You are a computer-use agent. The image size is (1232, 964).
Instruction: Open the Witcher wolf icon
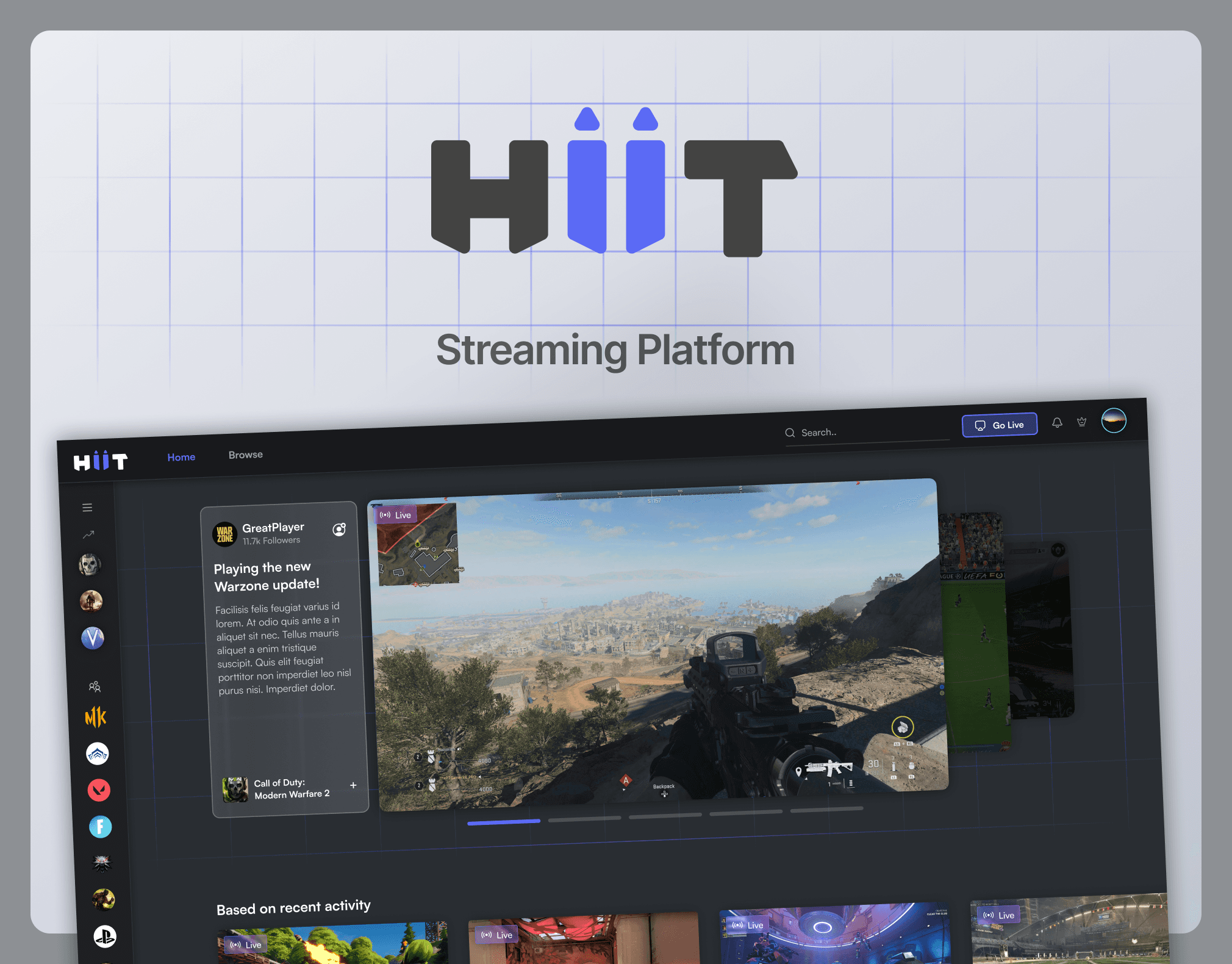point(102,863)
